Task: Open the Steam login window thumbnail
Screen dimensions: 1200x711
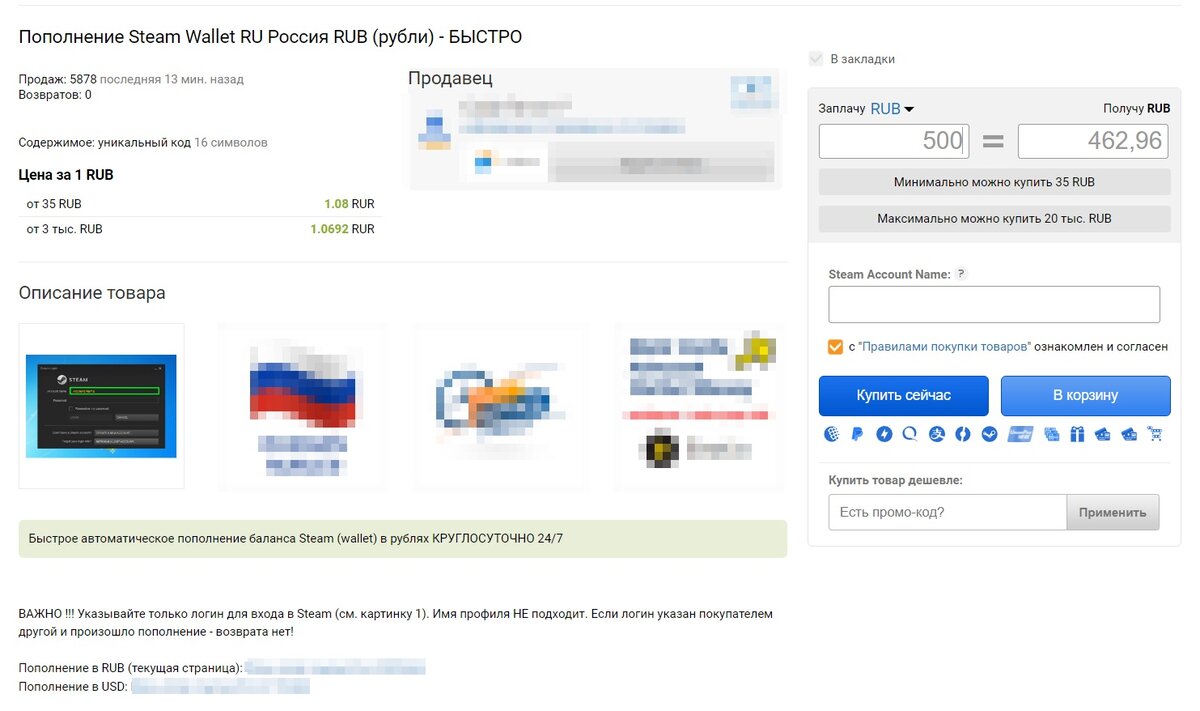Action: click(101, 406)
